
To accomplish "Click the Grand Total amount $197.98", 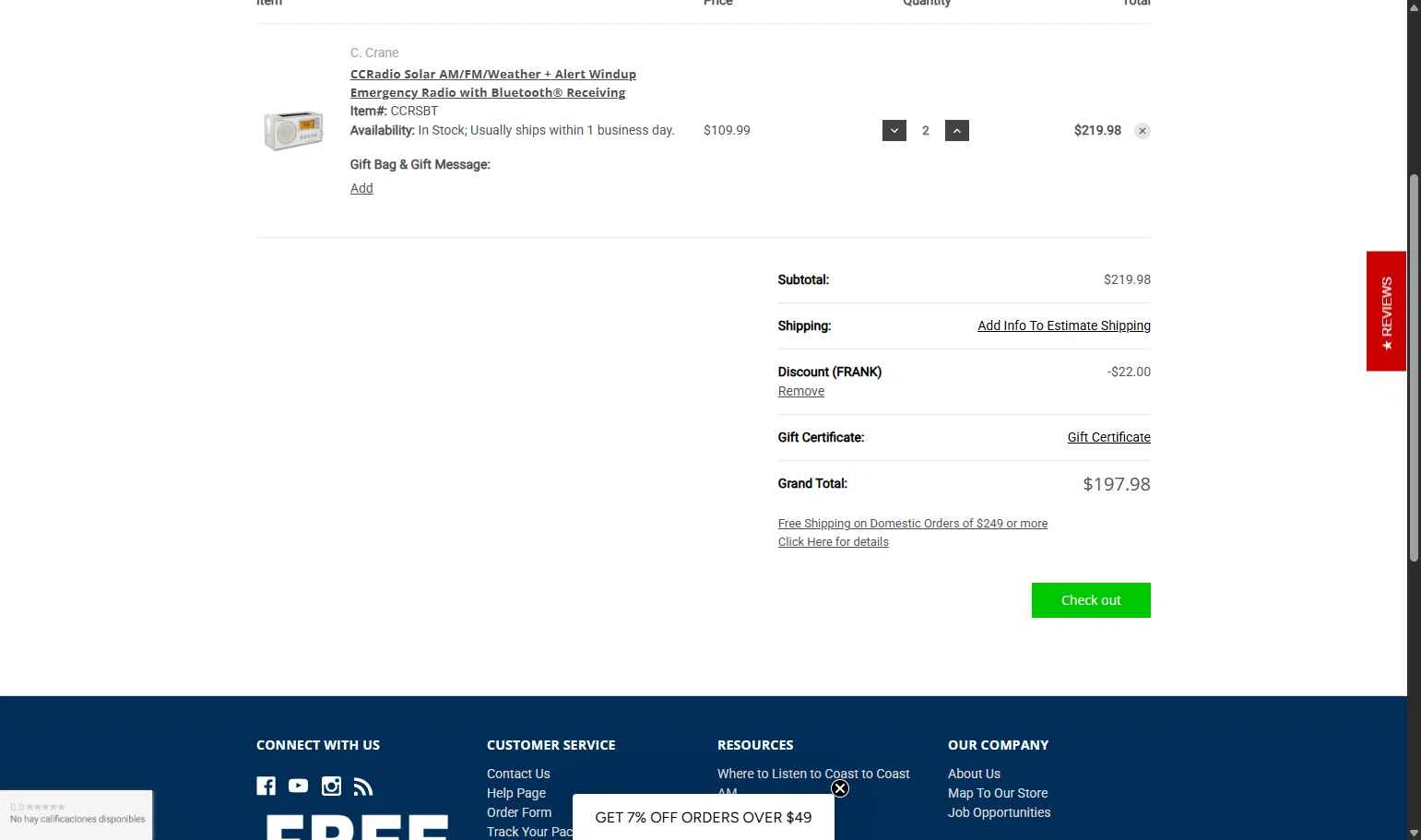I will click(x=1117, y=484).
